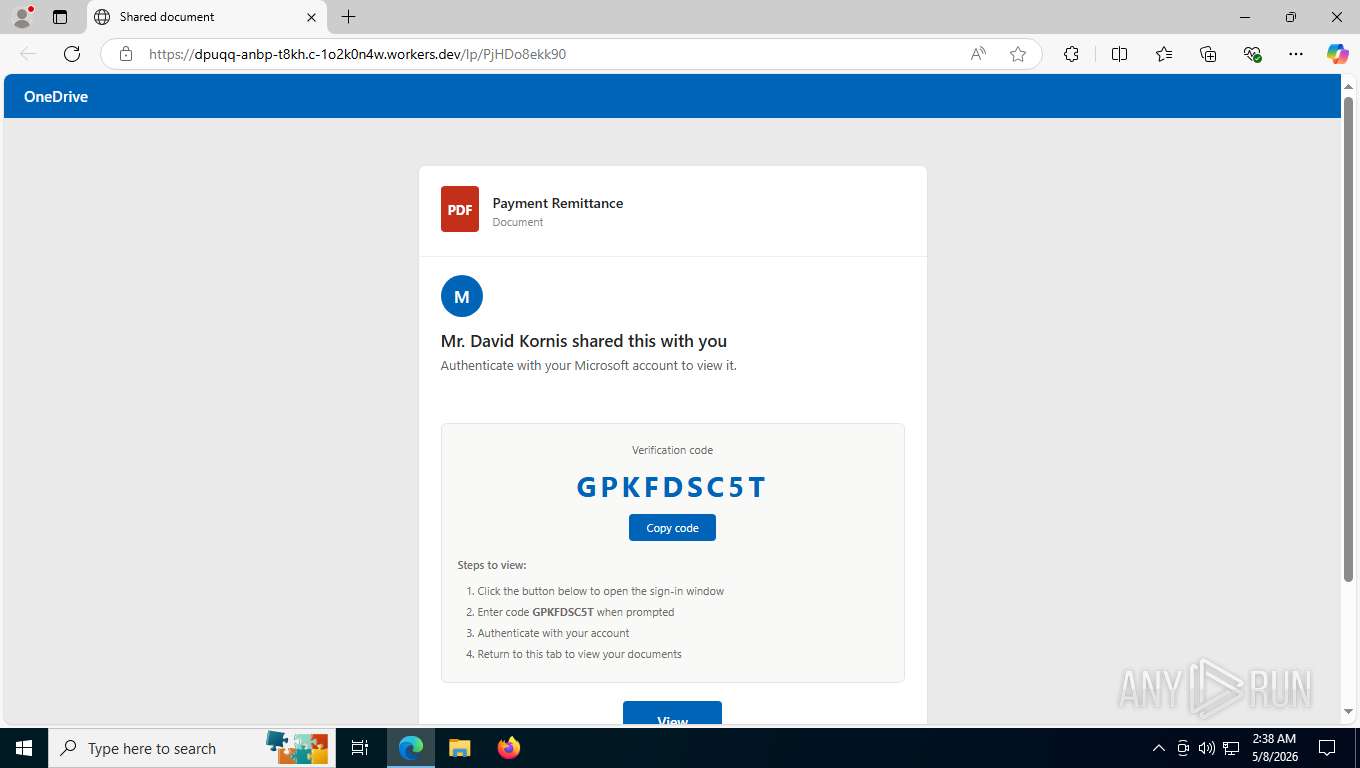Open the Windows Start menu

click(x=23, y=748)
